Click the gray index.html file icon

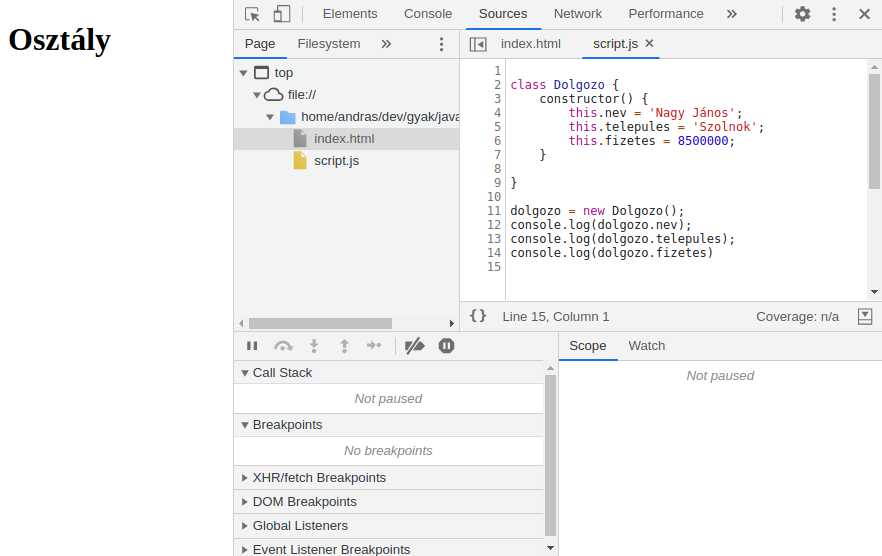click(300, 139)
